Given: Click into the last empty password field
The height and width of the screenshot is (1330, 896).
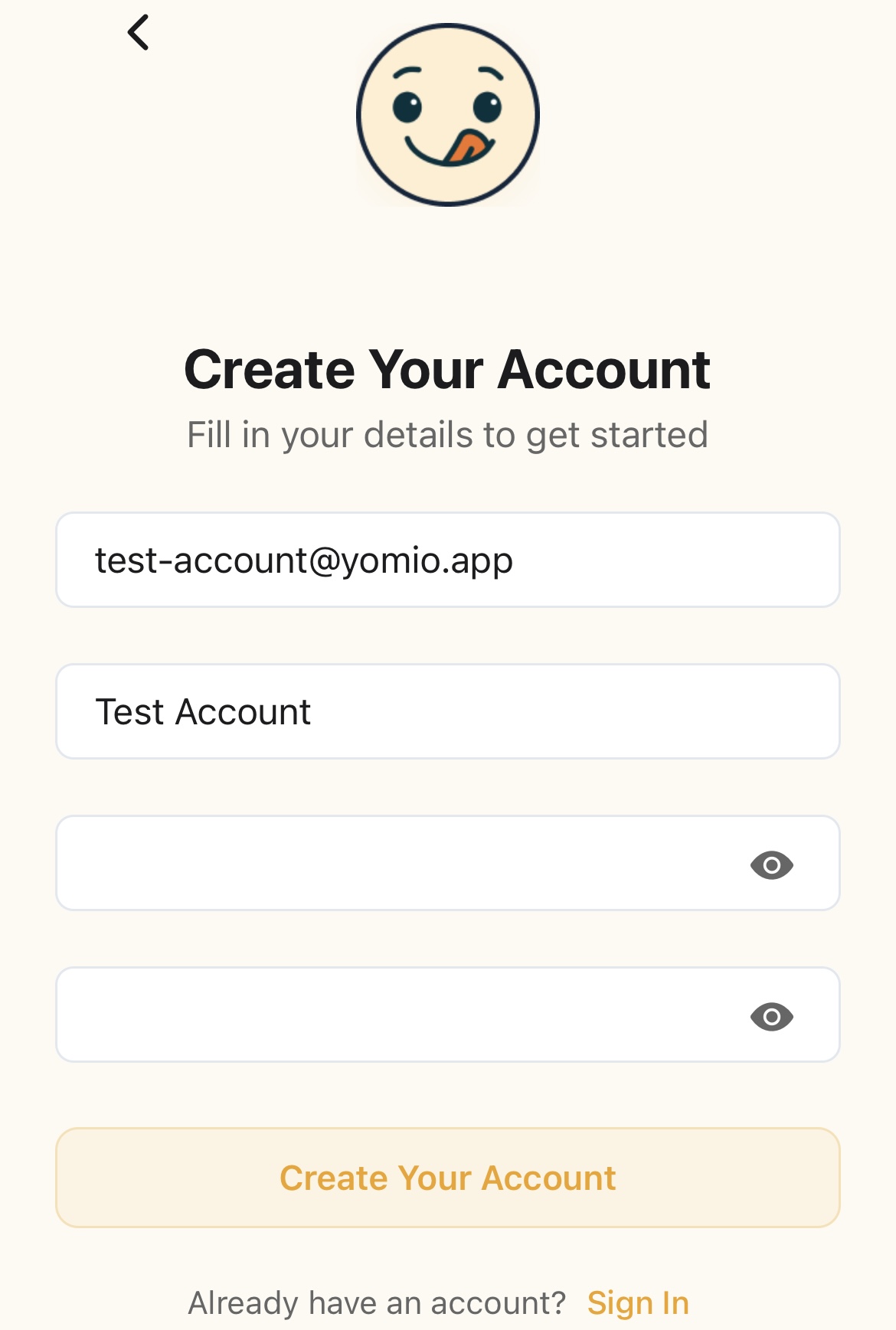Looking at the screenshot, I should [398, 1015].
